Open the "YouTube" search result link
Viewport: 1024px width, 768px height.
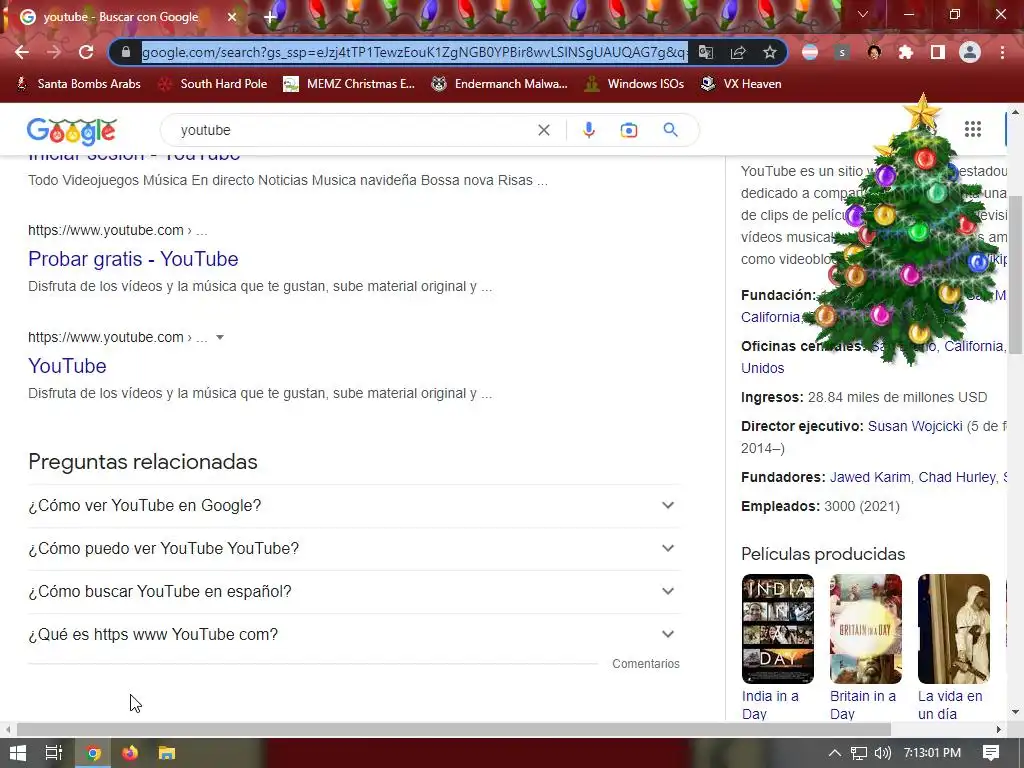coord(67,366)
